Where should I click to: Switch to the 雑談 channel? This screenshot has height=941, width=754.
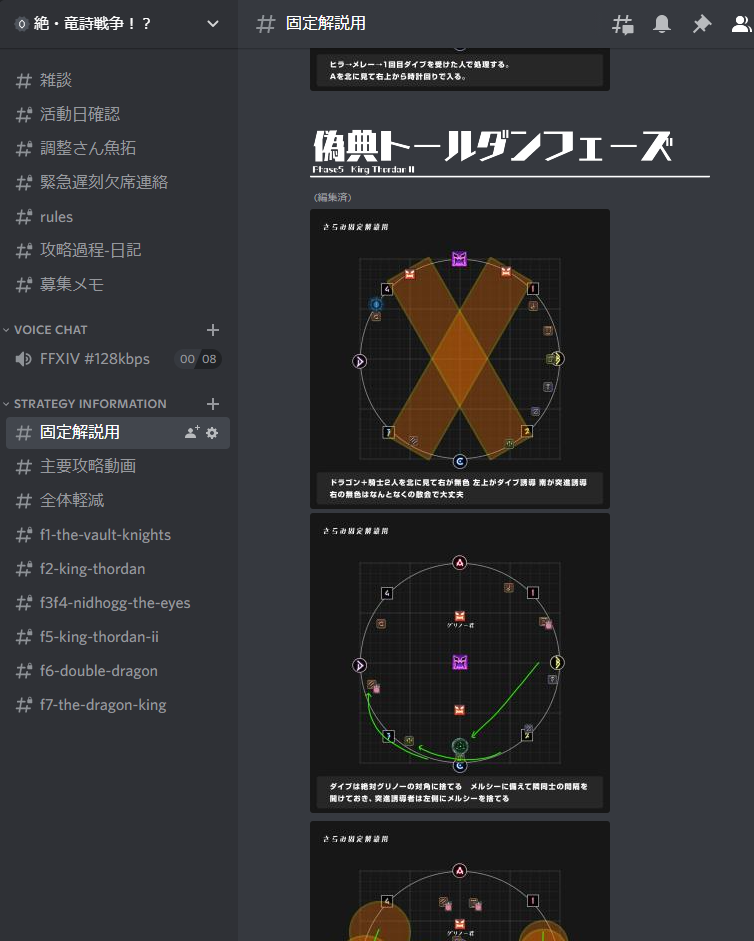[56, 81]
